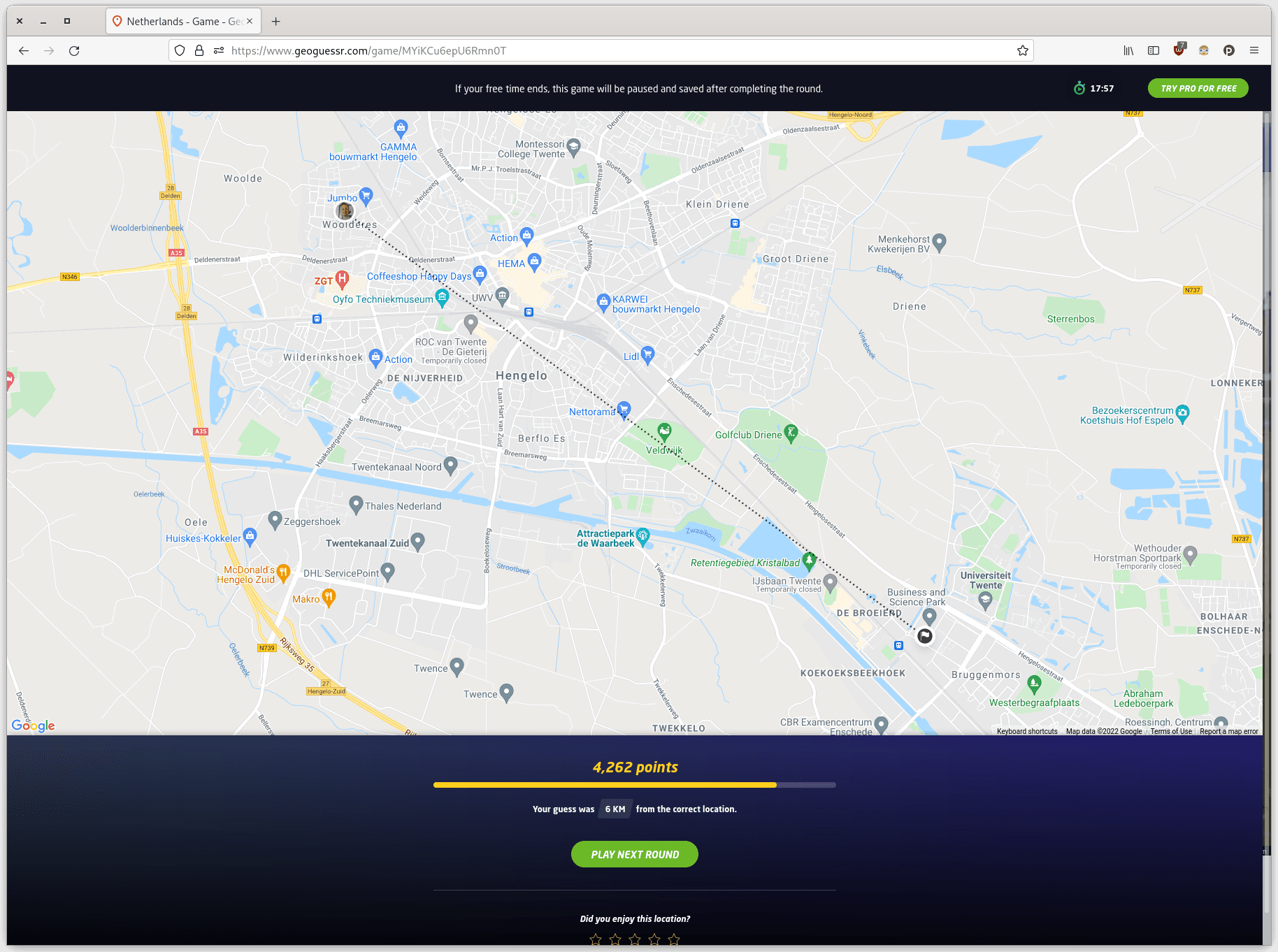Image resolution: width=1278 pixels, height=952 pixels.
Task: Reload the current page
Action: pos(74,50)
